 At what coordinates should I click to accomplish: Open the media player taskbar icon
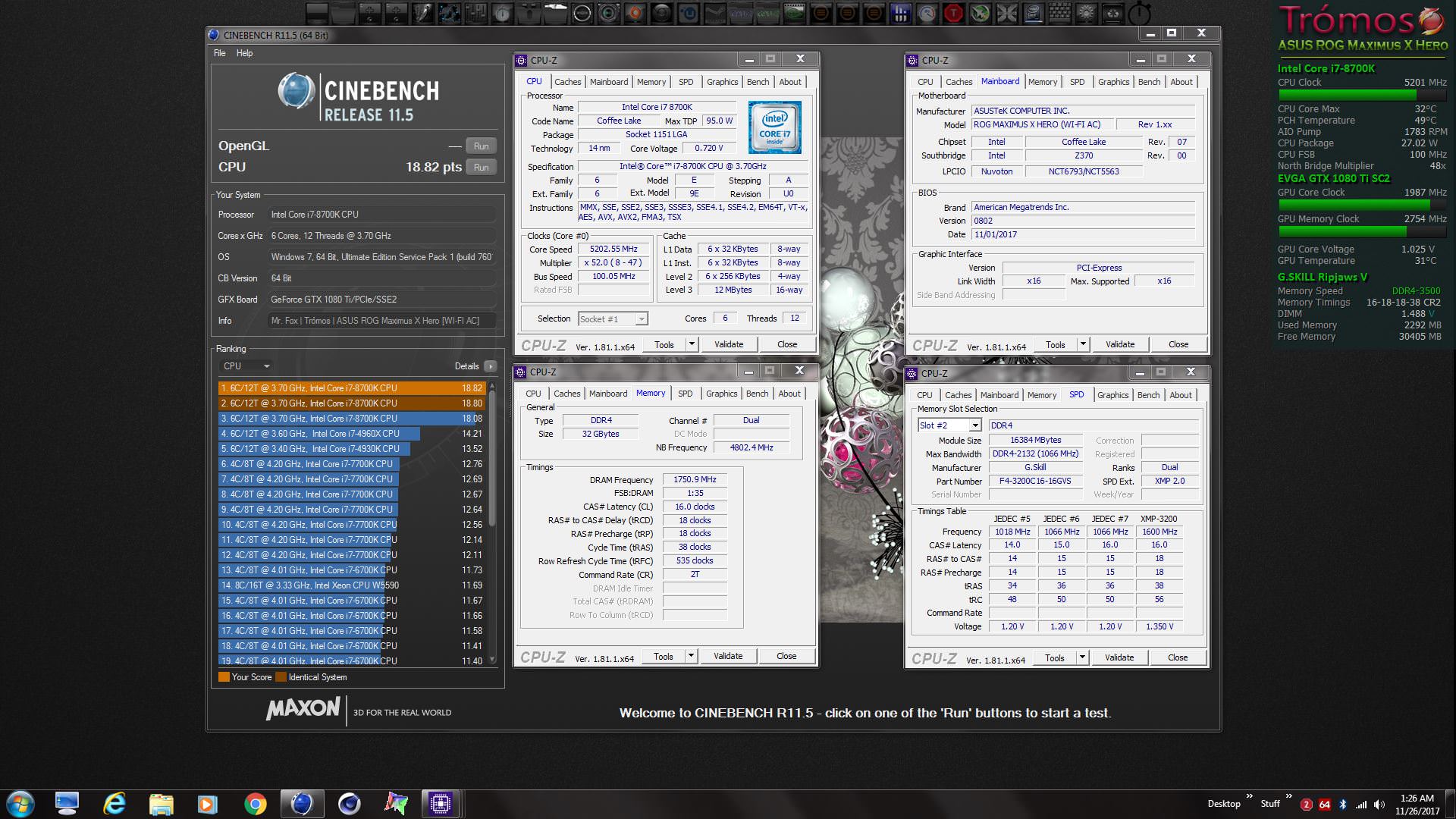pos(207,804)
